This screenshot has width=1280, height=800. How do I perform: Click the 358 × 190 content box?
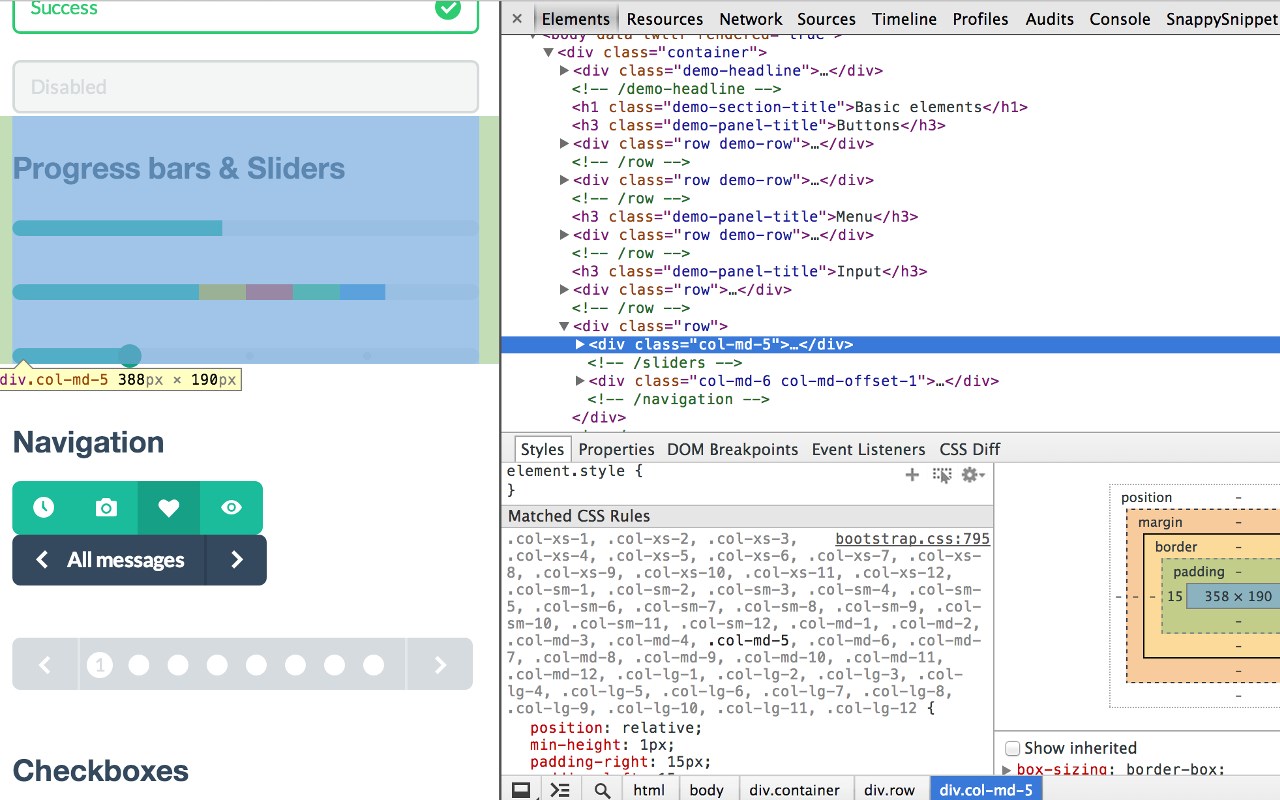coord(1238,596)
